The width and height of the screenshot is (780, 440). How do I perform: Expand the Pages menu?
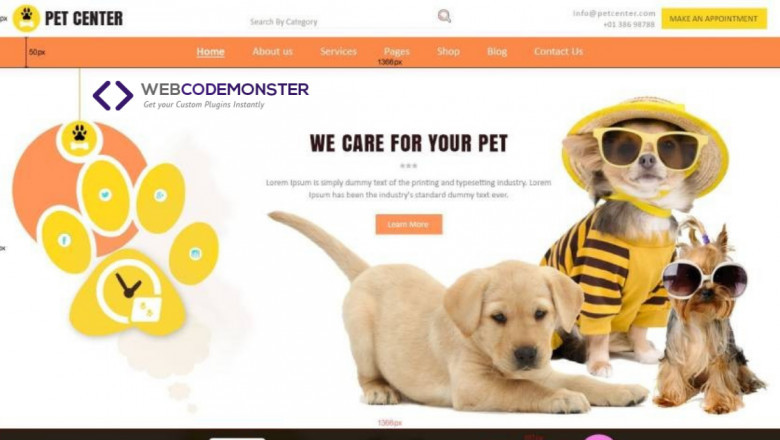[x=396, y=52]
